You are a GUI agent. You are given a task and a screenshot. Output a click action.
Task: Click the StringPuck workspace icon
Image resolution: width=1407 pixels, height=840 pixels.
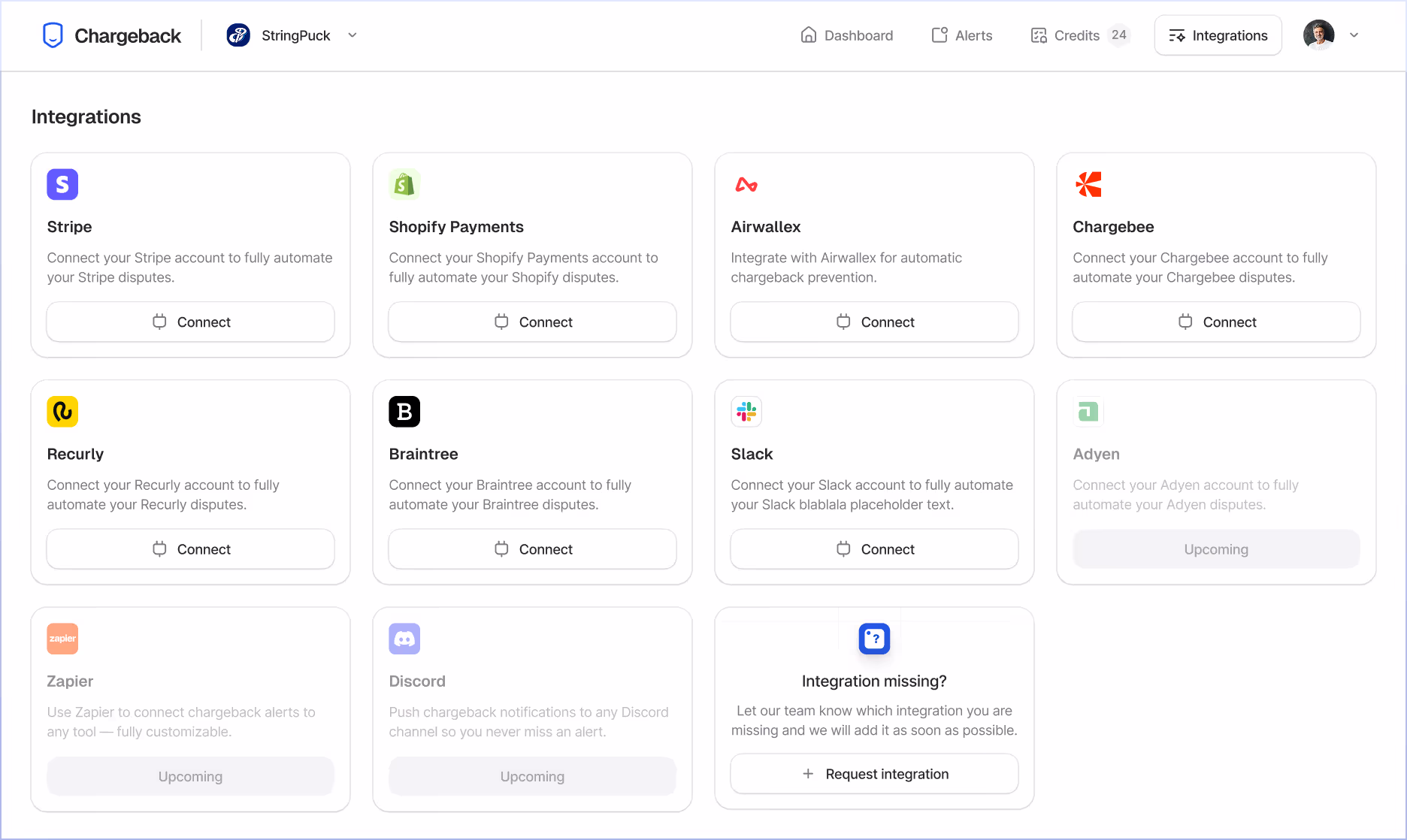click(x=238, y=35)
